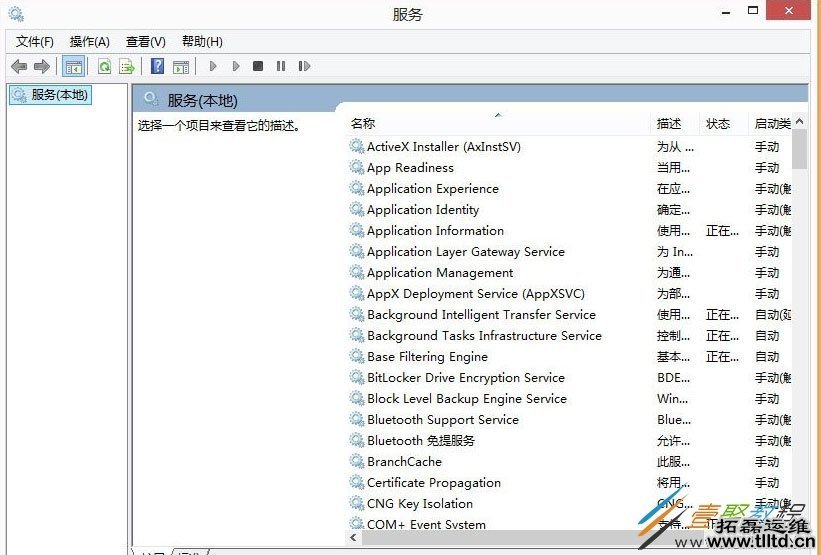Select BranchCache service
This screenshot has height=555, width=821.
[x=404, y=461]
